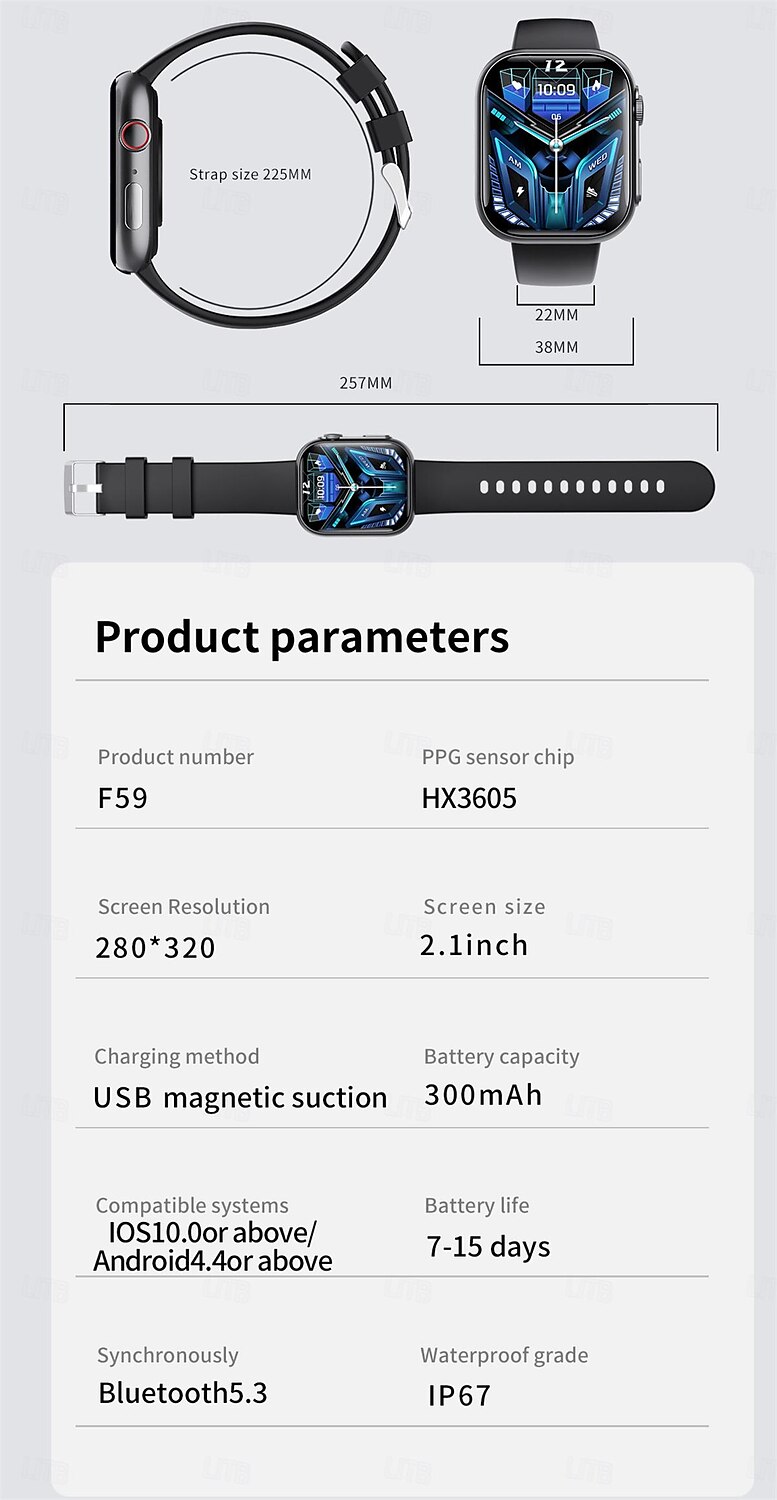Image resolution: width=777 pixels, height=1500 pixels.
Task: Click the watch face in the front view
Action: click(556, 144)
